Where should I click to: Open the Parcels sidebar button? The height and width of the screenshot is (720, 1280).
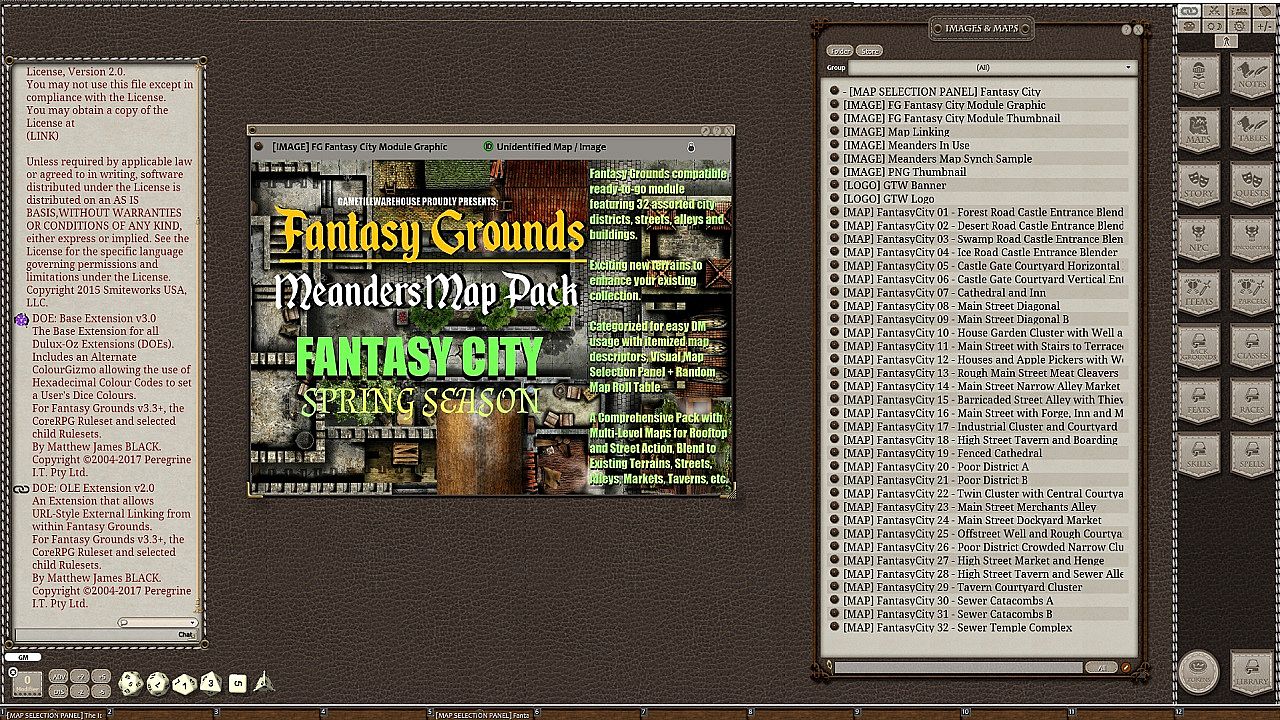click(1250, 293)
